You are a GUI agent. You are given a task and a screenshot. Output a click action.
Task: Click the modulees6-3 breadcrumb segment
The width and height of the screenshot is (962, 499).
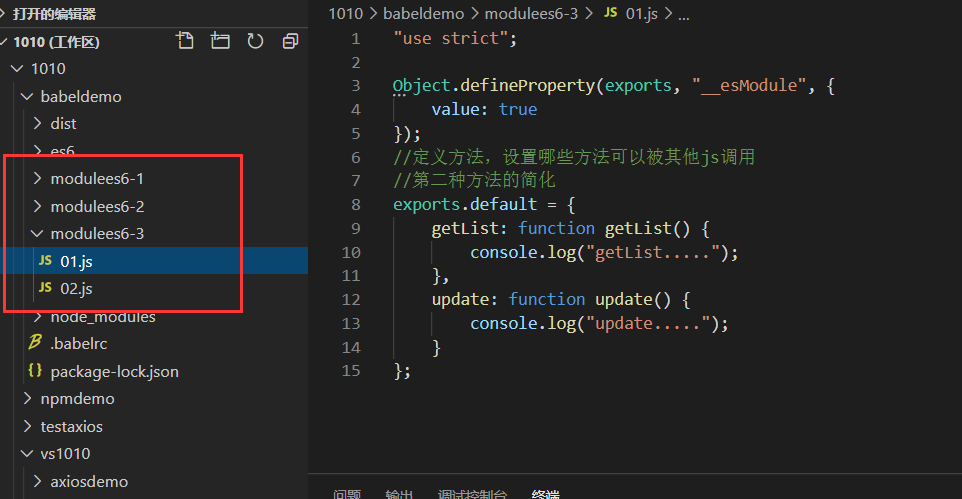coord(531,13)
